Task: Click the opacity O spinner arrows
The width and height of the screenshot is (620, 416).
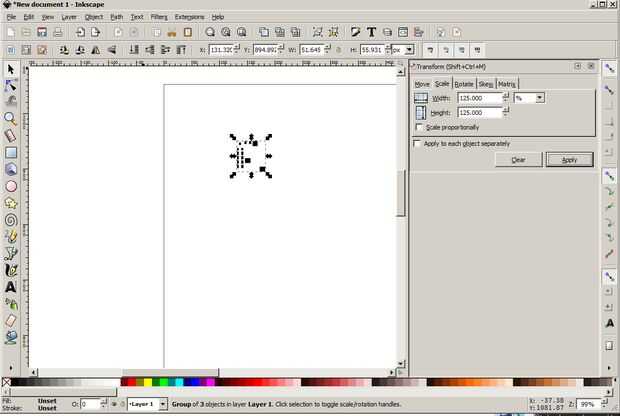Action: click(x=104, y=404)
